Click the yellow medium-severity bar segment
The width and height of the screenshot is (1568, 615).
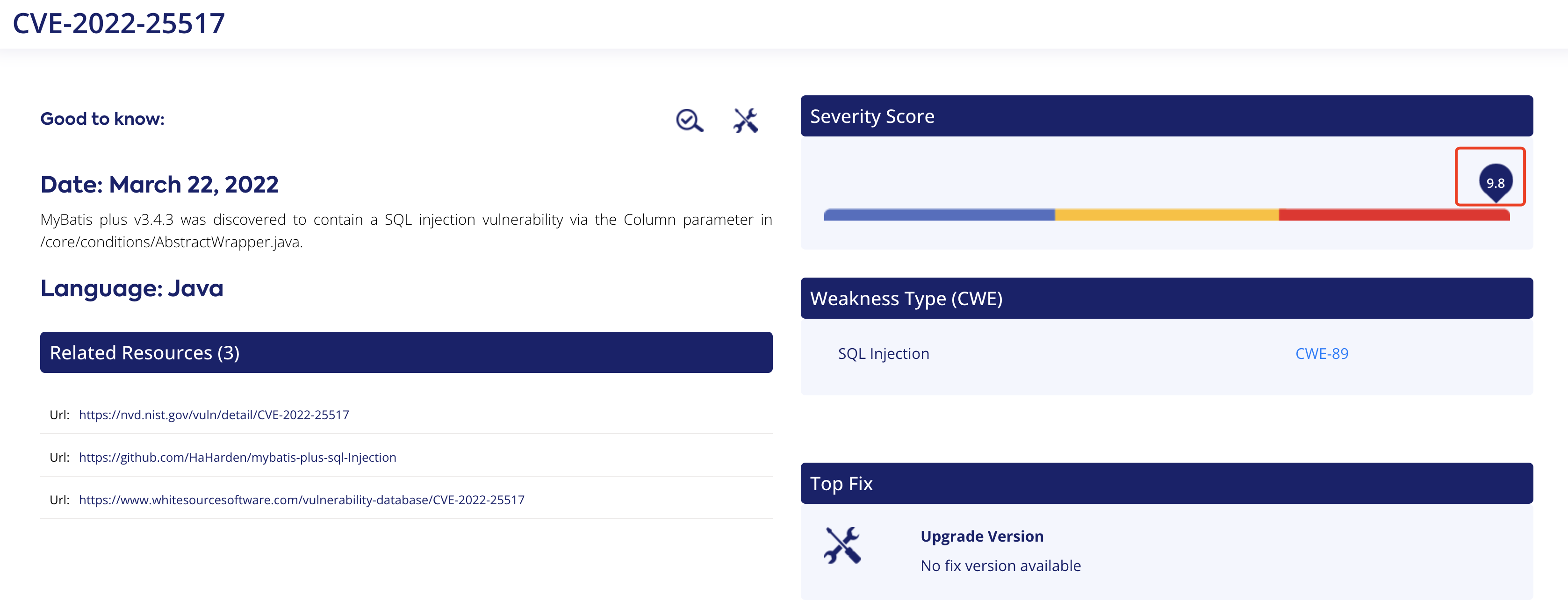coord(1166,215)
